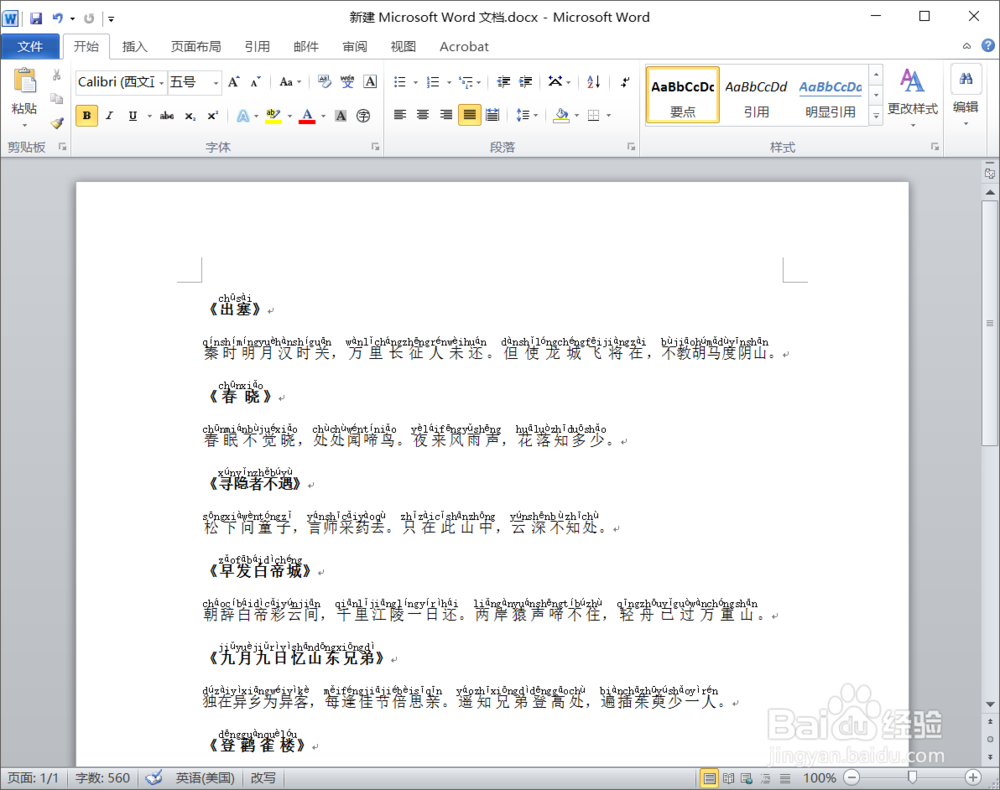Click 英语(美国) language indicator
This screenshot has height=790, width=1000.
(205, 778)
